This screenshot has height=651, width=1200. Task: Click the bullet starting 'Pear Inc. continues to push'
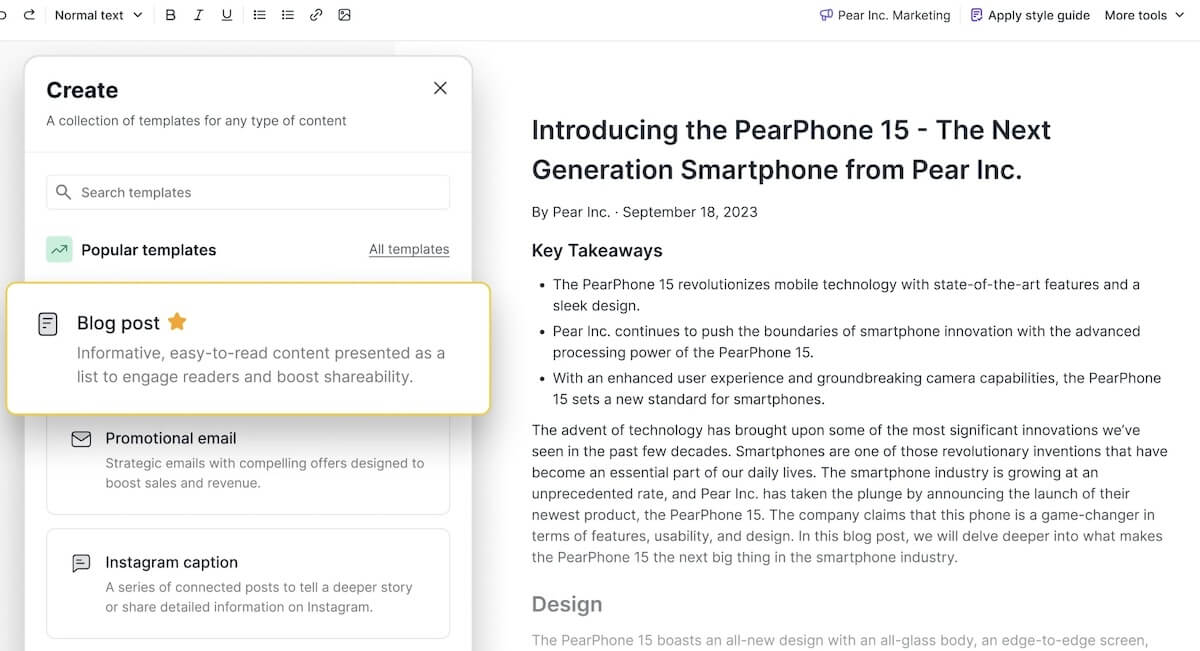846,342
